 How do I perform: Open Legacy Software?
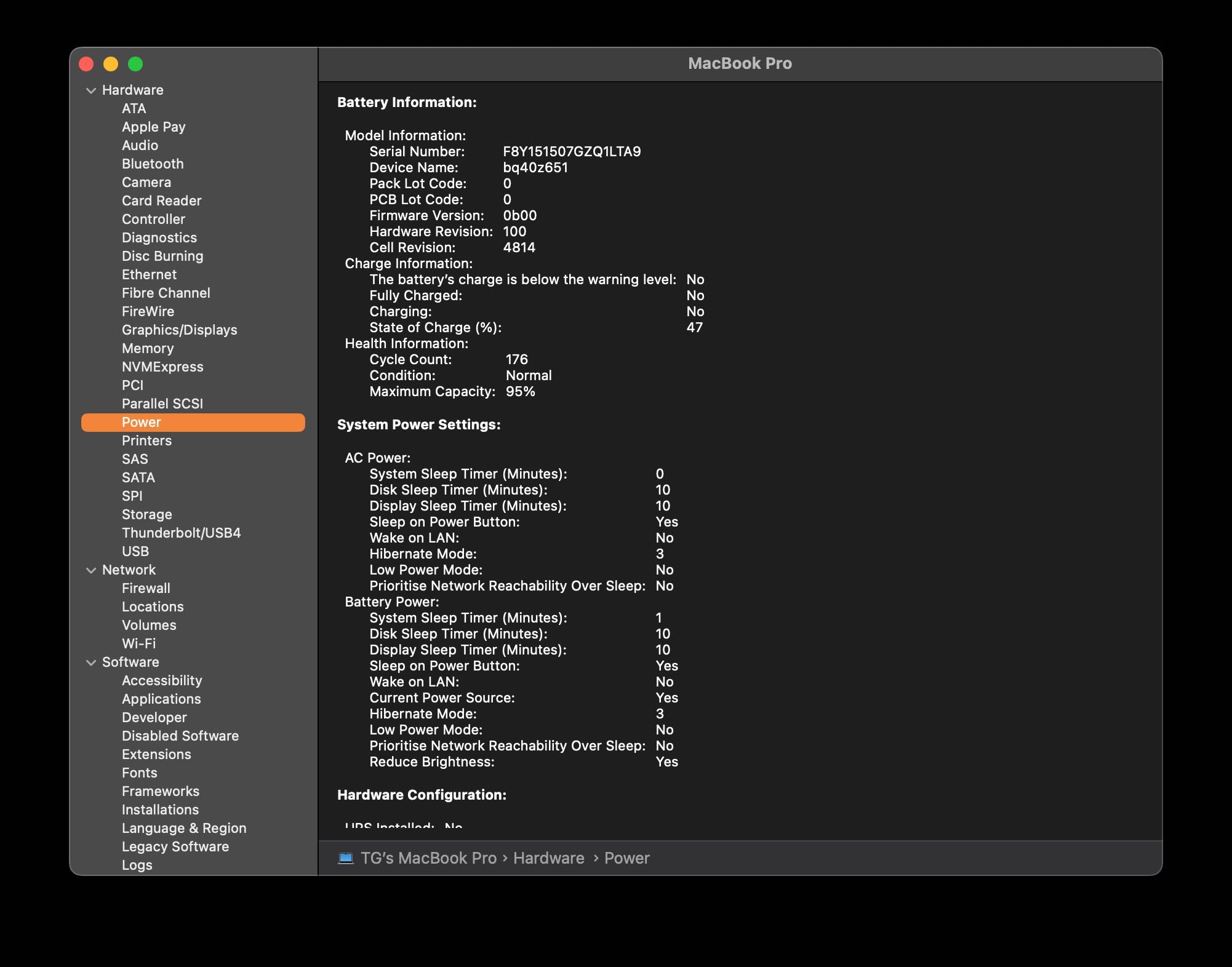[175, 846]
